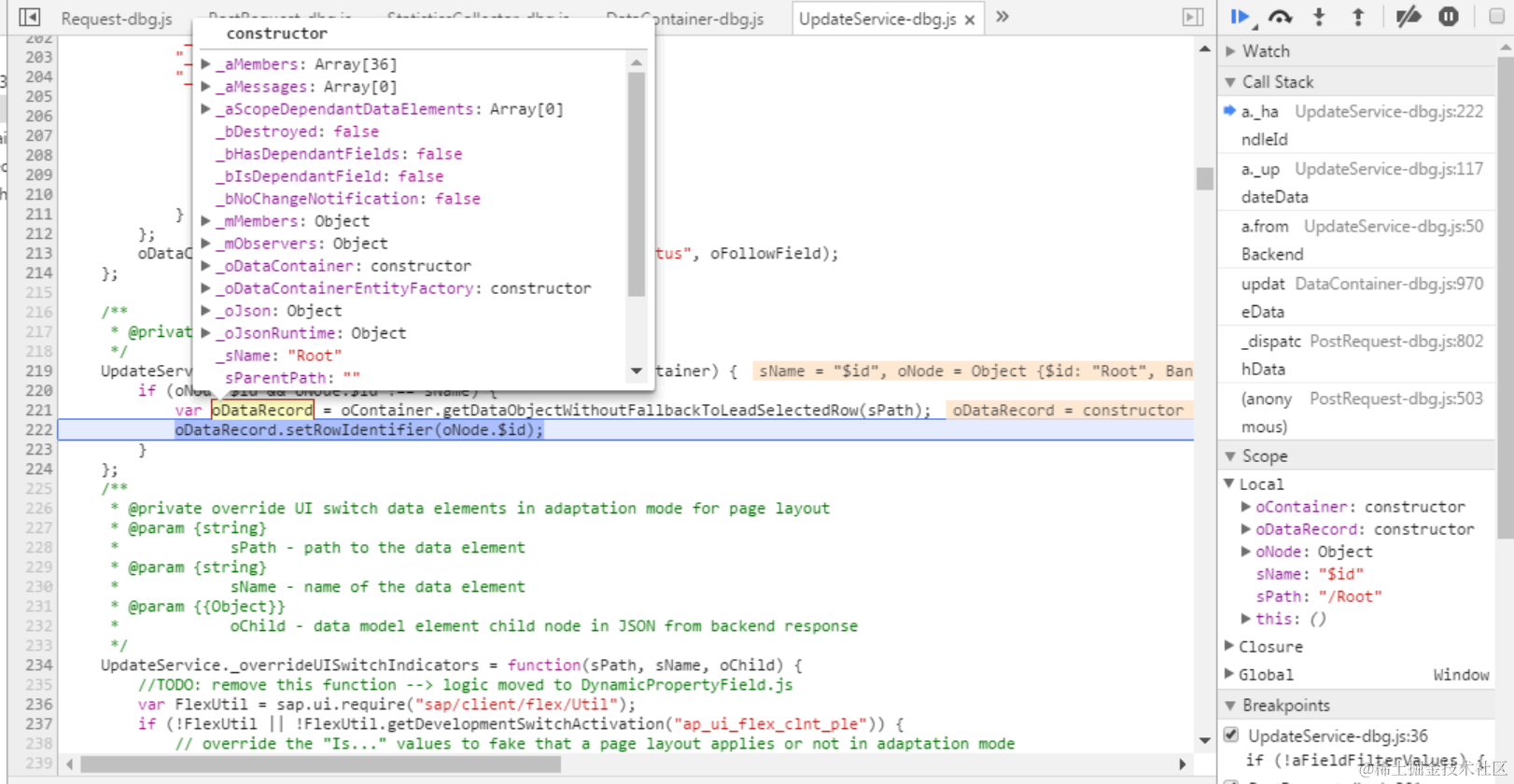Viewport: 1514px width, 784px height.
Task: Expand _mMembers Object in the tooltip
Action: coord(205,221)
